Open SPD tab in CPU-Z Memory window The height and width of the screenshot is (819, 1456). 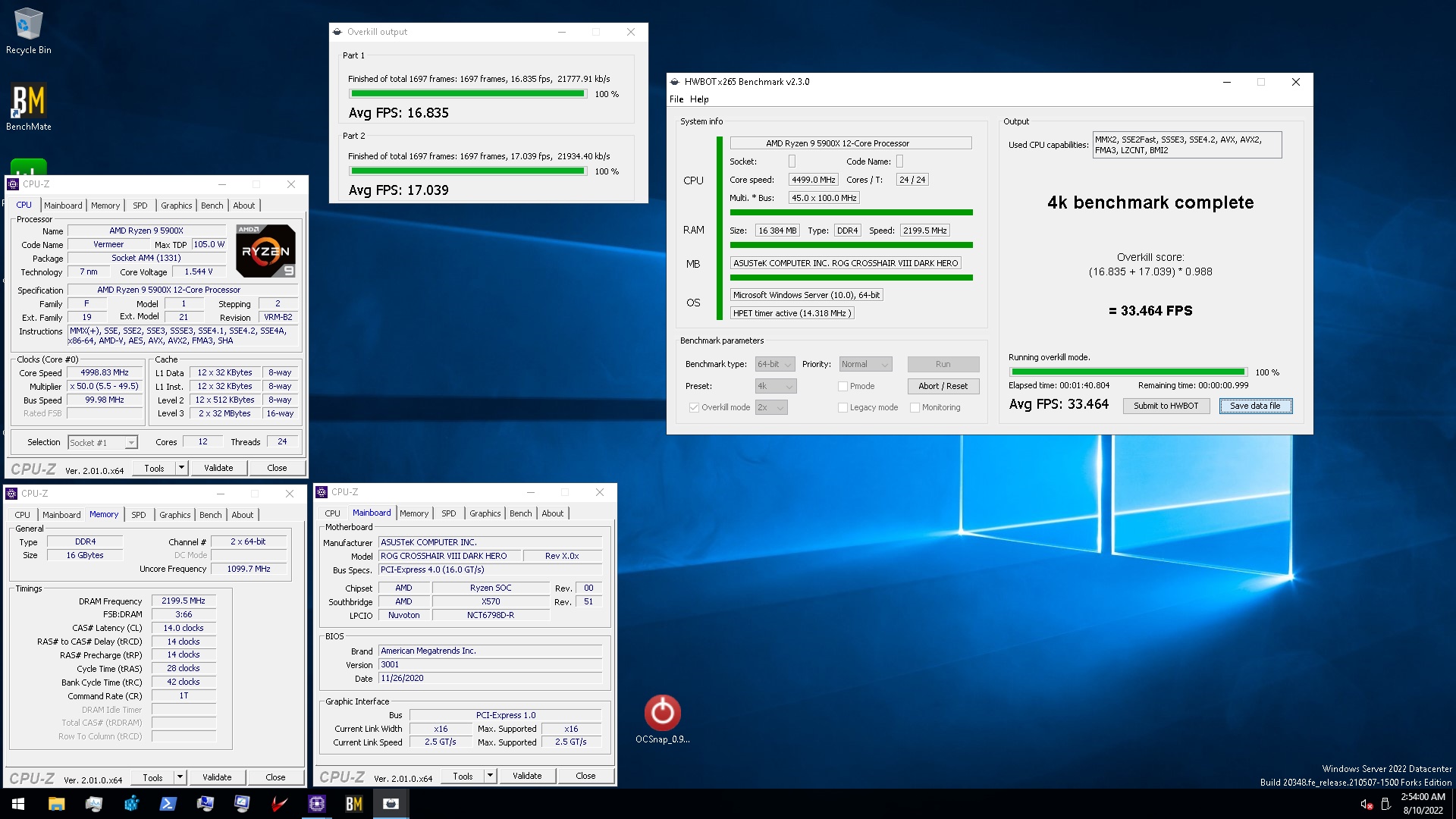point(139,515)
